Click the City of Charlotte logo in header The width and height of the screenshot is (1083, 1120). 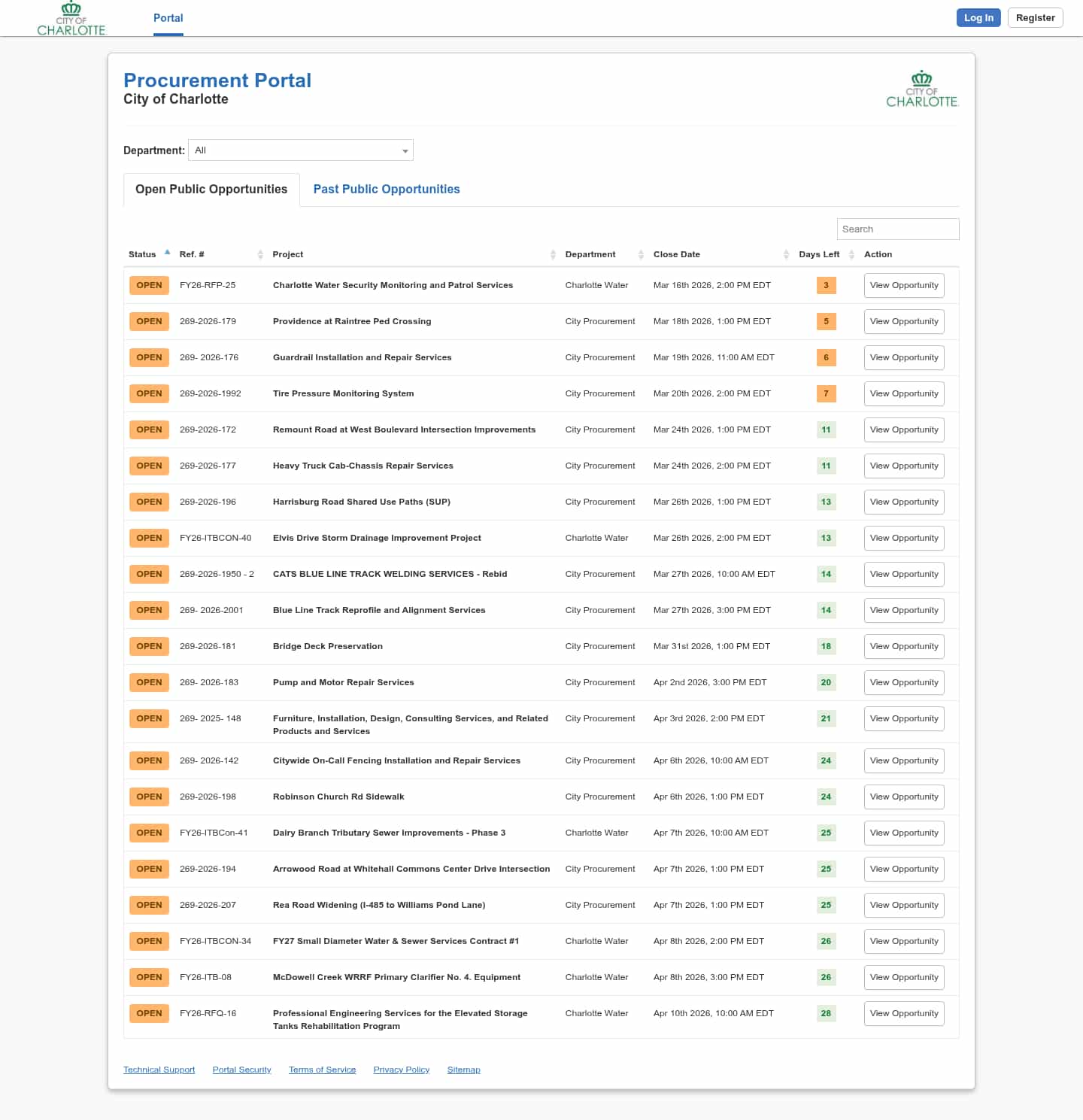(x=71, y=18)
